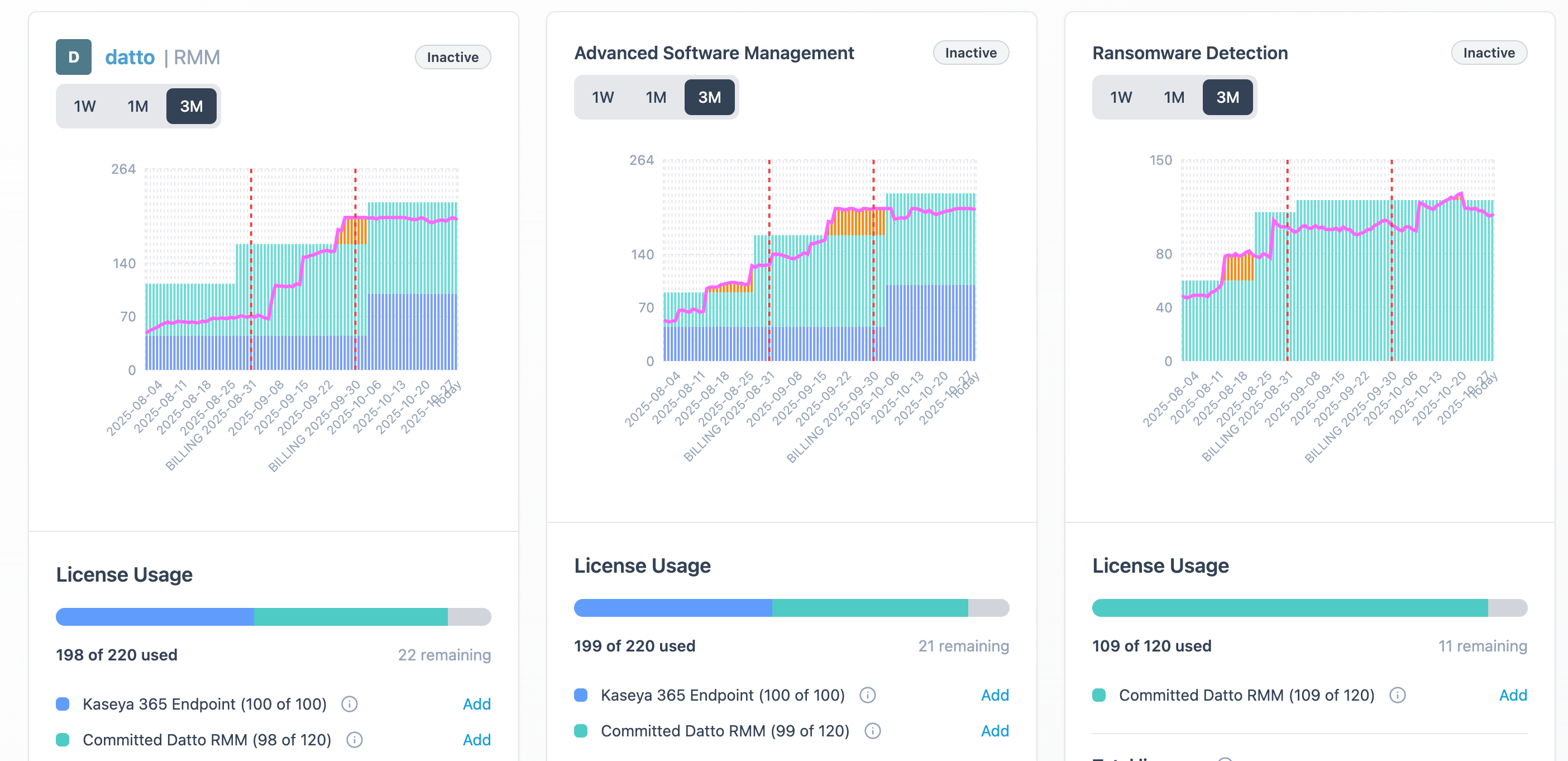Click info icon beside Committed Datto RMM (98 of 120)
Screen dimensions: 1568x761
354,740
